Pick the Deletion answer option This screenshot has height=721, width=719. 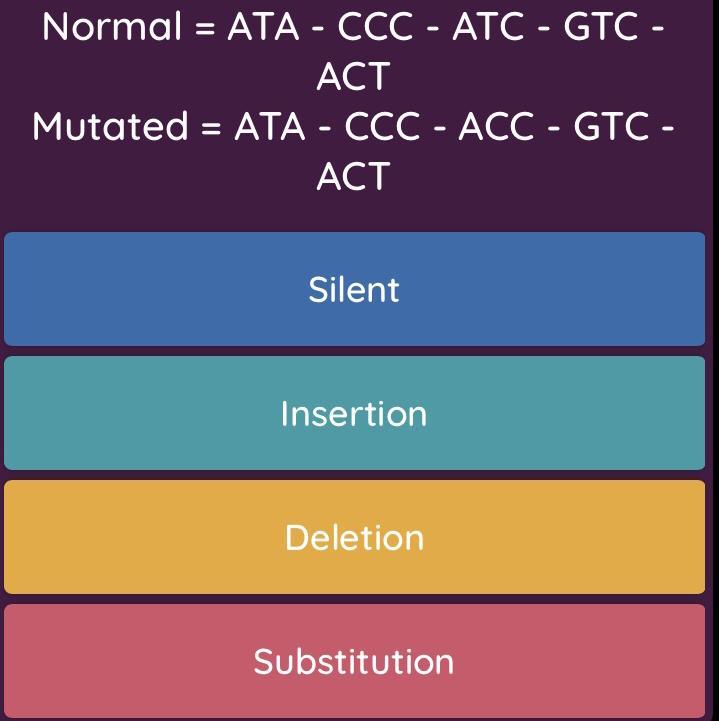point(354,537)
